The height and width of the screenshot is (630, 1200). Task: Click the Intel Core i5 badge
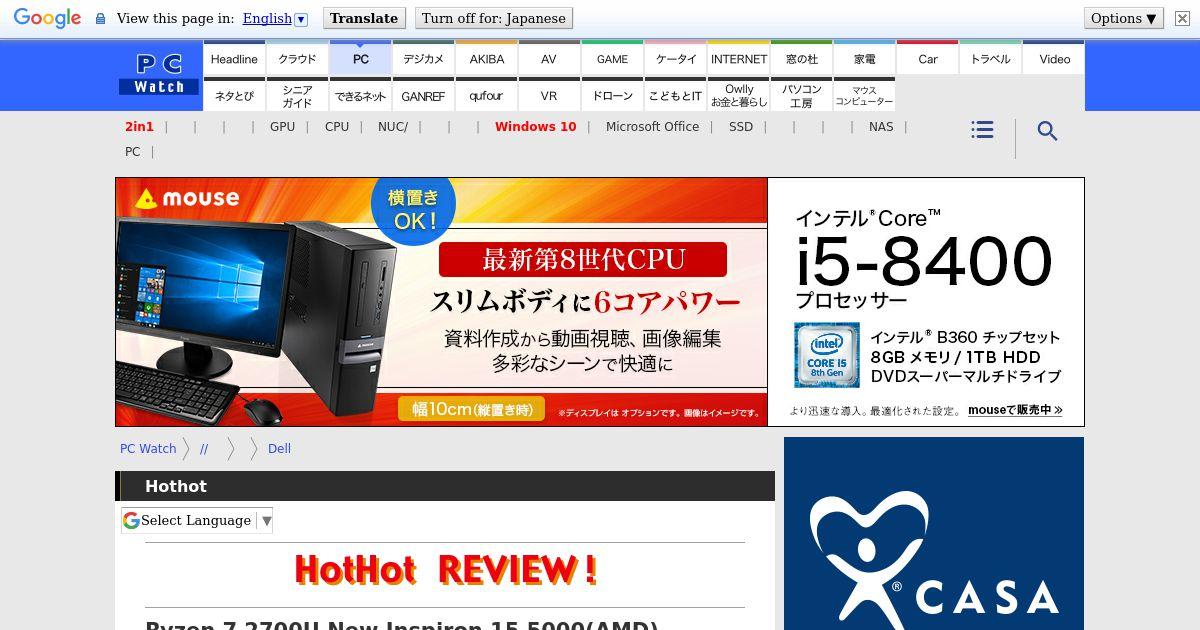tap(827, 355)
